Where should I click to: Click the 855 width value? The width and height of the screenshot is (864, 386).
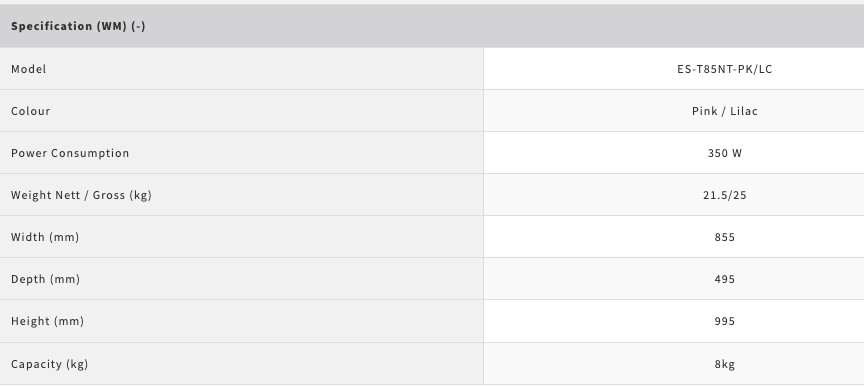725,237
